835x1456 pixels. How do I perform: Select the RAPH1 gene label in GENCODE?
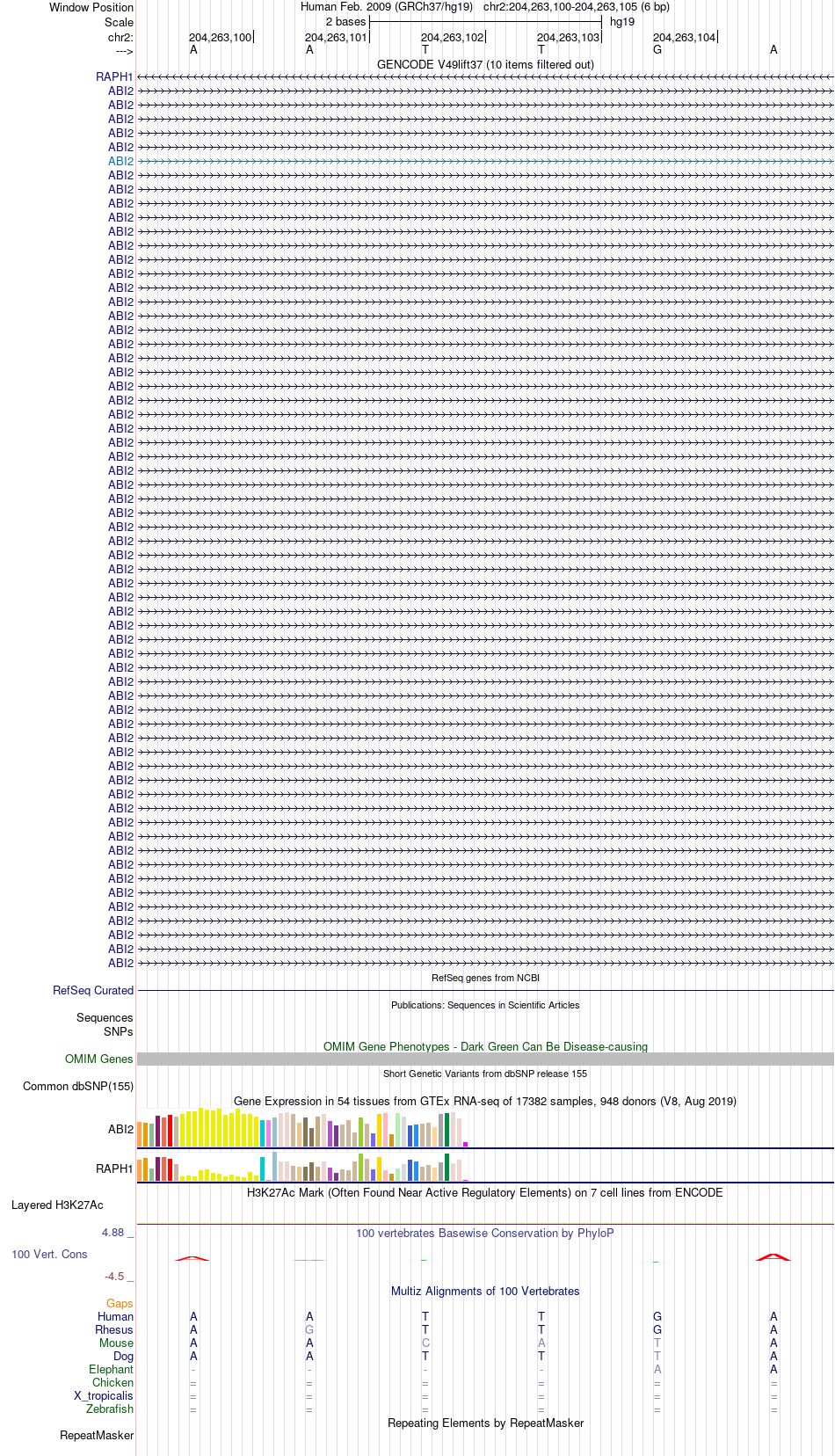click(x=115, y=77)
